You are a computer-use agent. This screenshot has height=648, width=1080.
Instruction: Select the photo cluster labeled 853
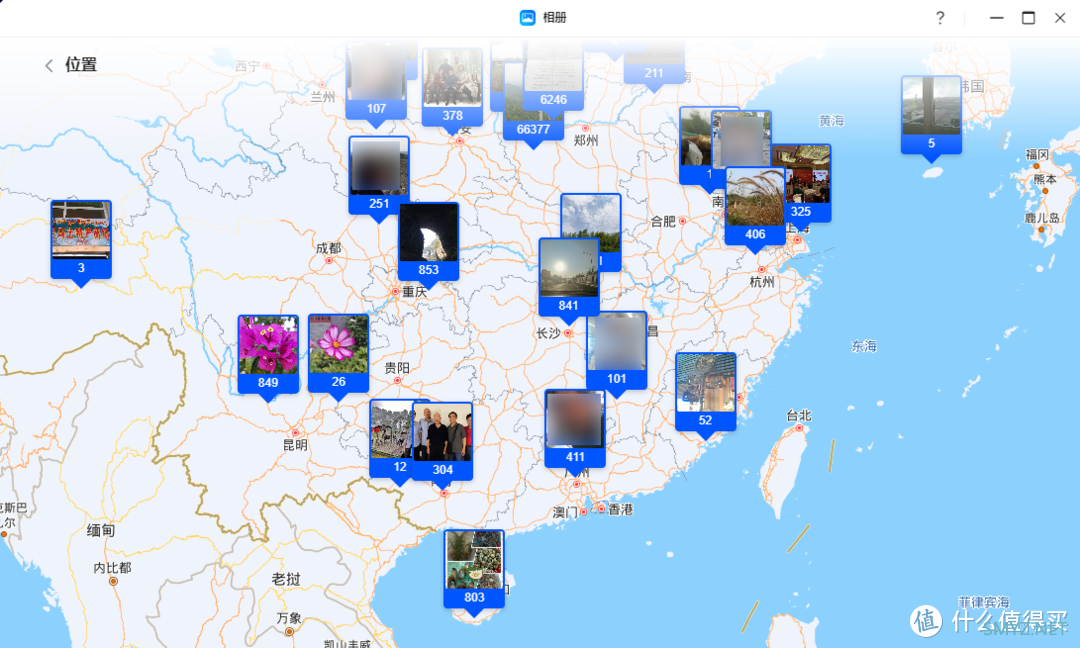coord(429,238)
